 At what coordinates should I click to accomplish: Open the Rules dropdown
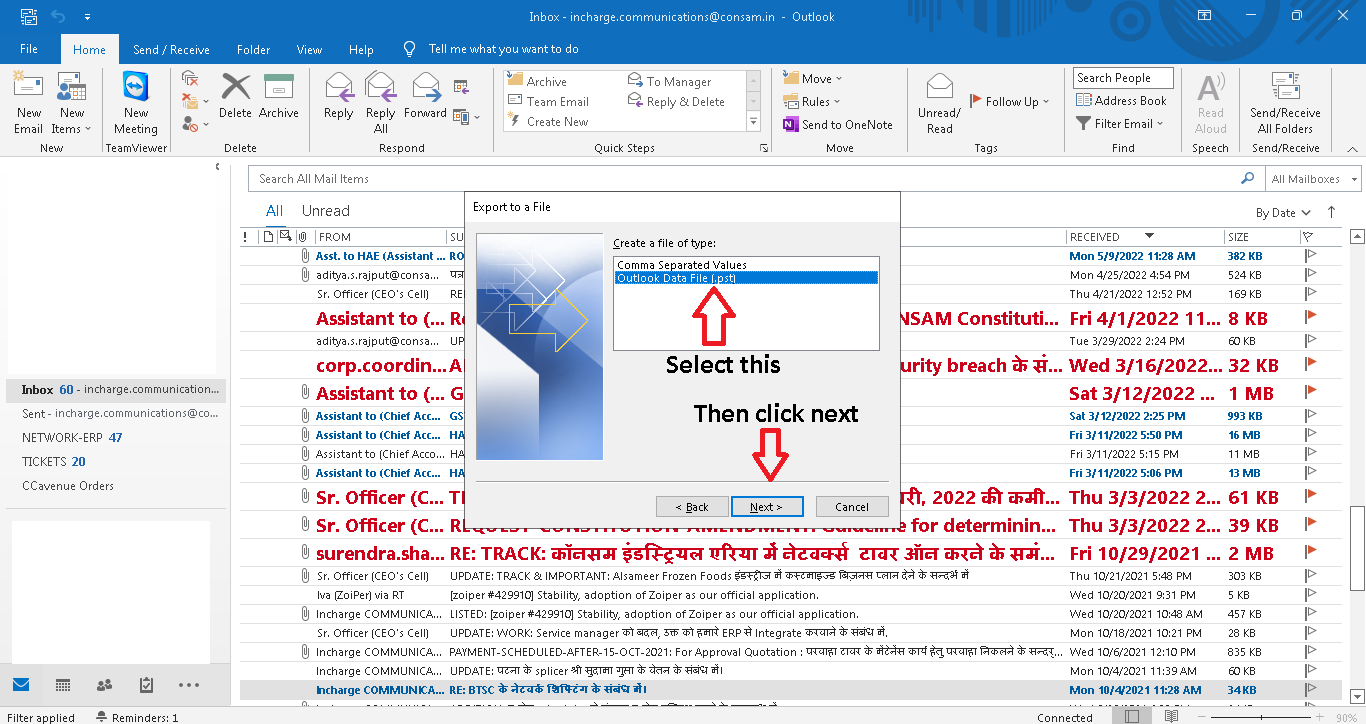click(811, 101)
